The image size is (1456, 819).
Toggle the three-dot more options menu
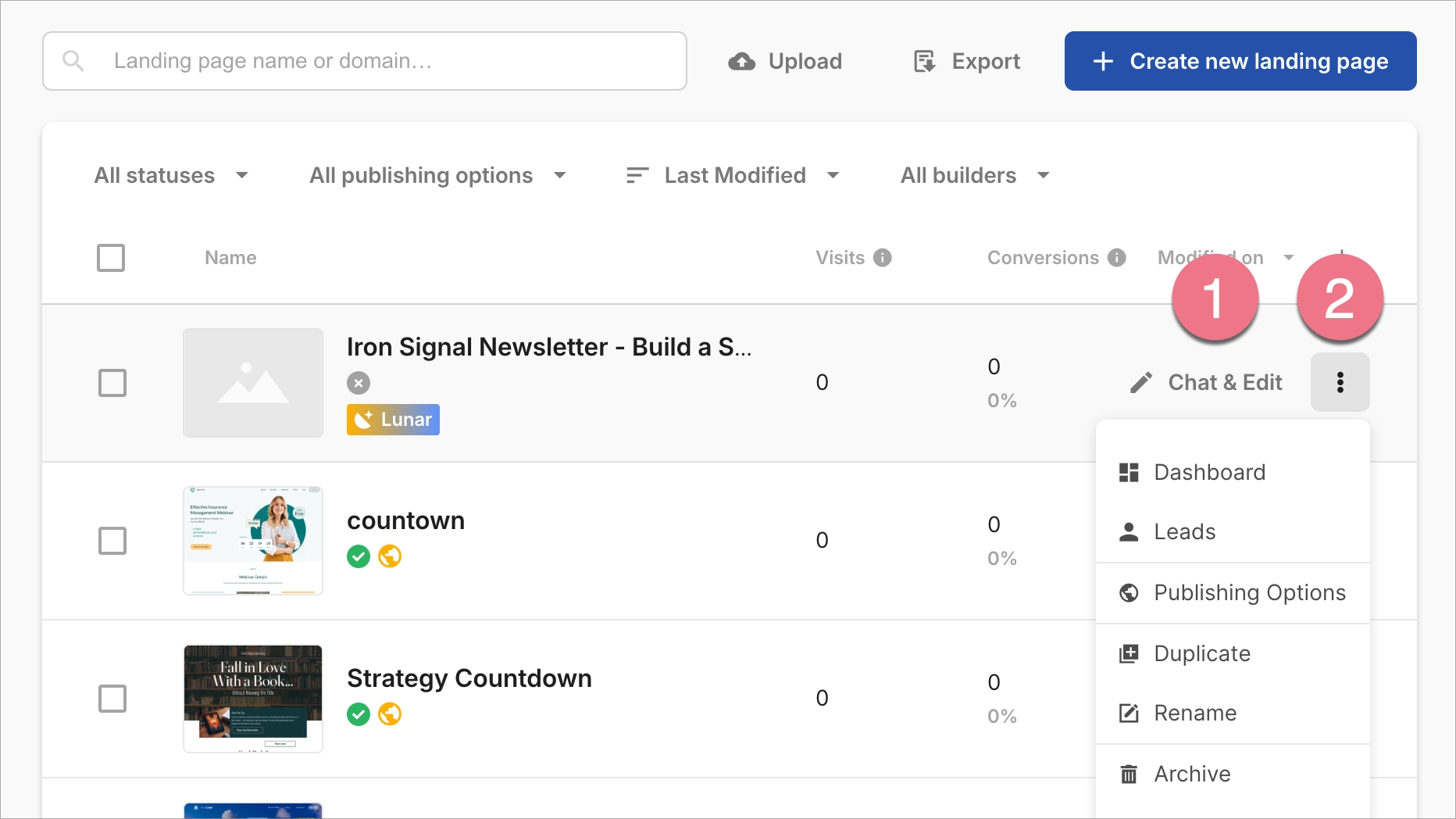1340,382
